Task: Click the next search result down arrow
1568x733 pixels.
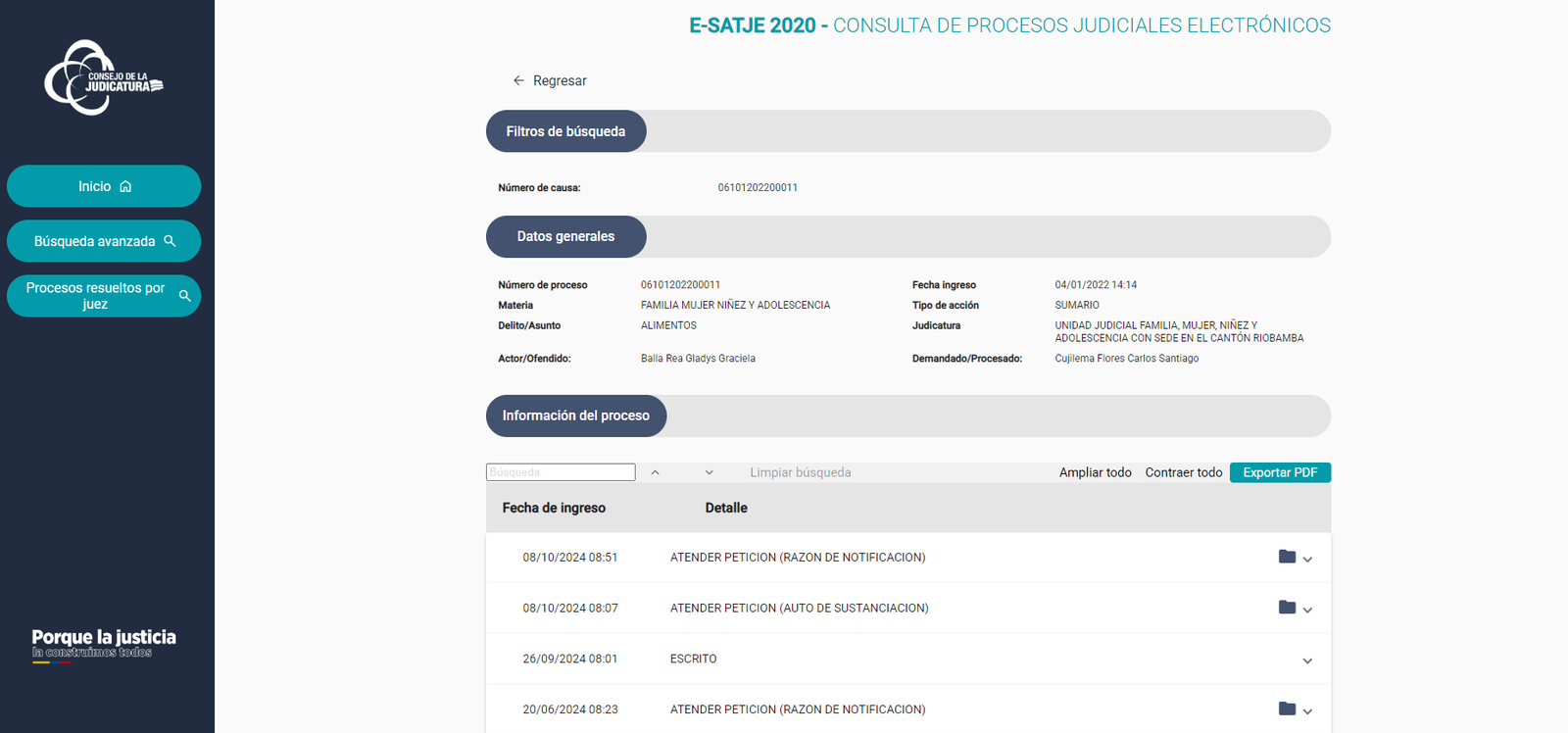Action: (x=709, y=472)
